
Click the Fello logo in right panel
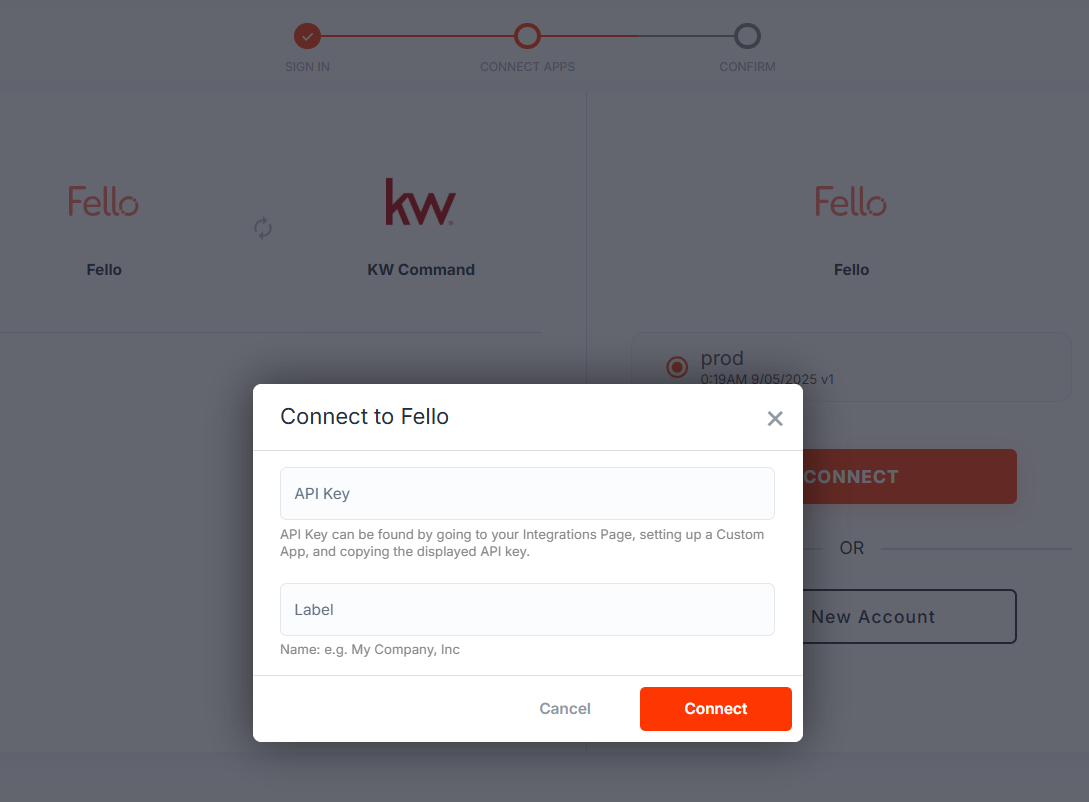coord(851,201)
